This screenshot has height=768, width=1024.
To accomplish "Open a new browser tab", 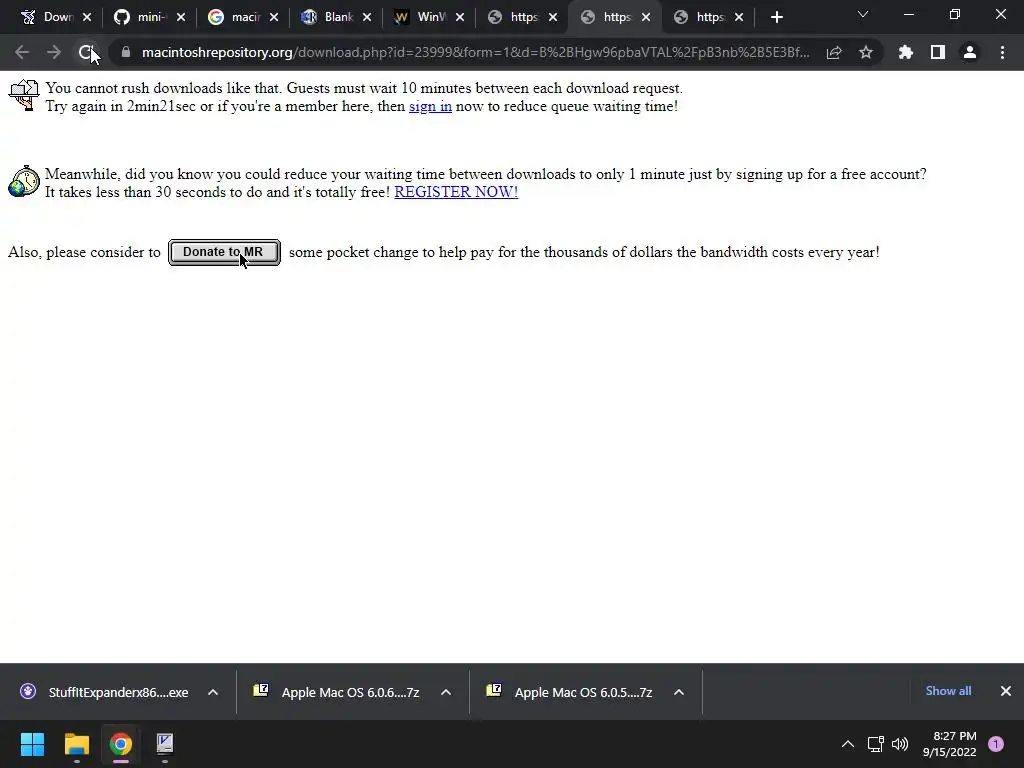I will [x=776, y=17].
